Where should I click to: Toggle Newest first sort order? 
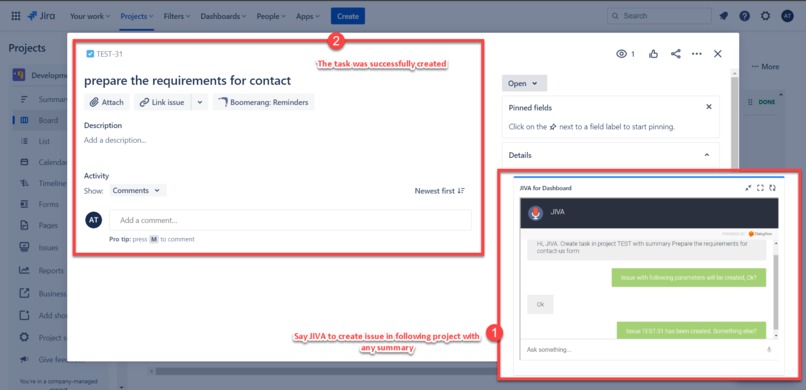pos(440,191)
